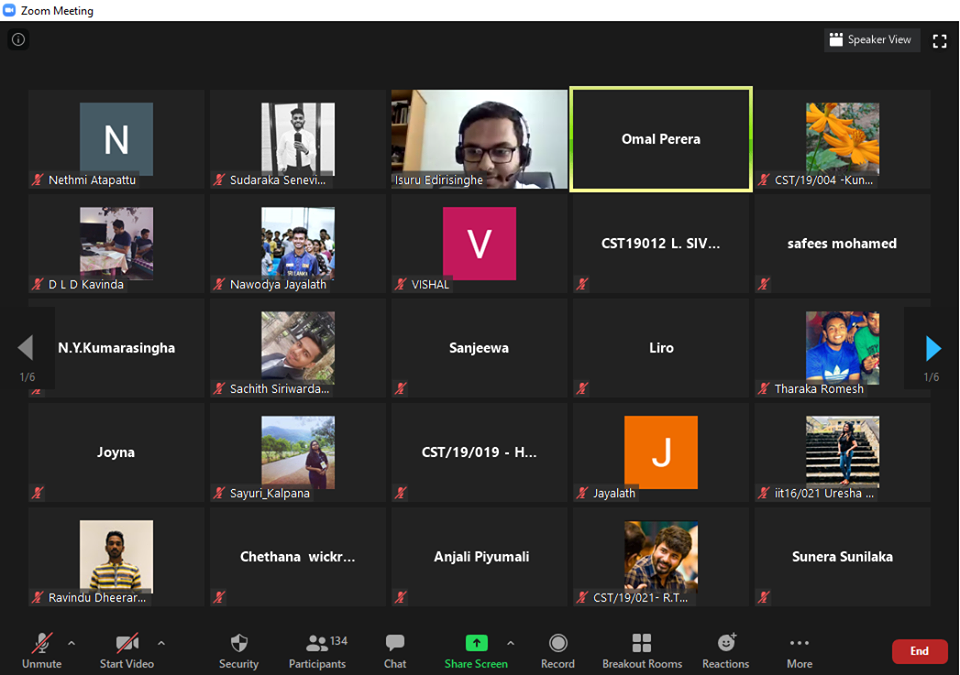Select Sayuri_Kalpana's tile

tap(298, 453)
